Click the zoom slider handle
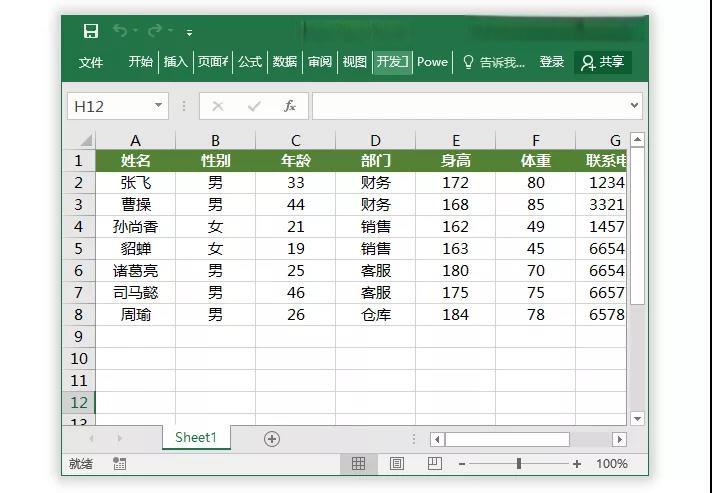 [x=518, y=464]
